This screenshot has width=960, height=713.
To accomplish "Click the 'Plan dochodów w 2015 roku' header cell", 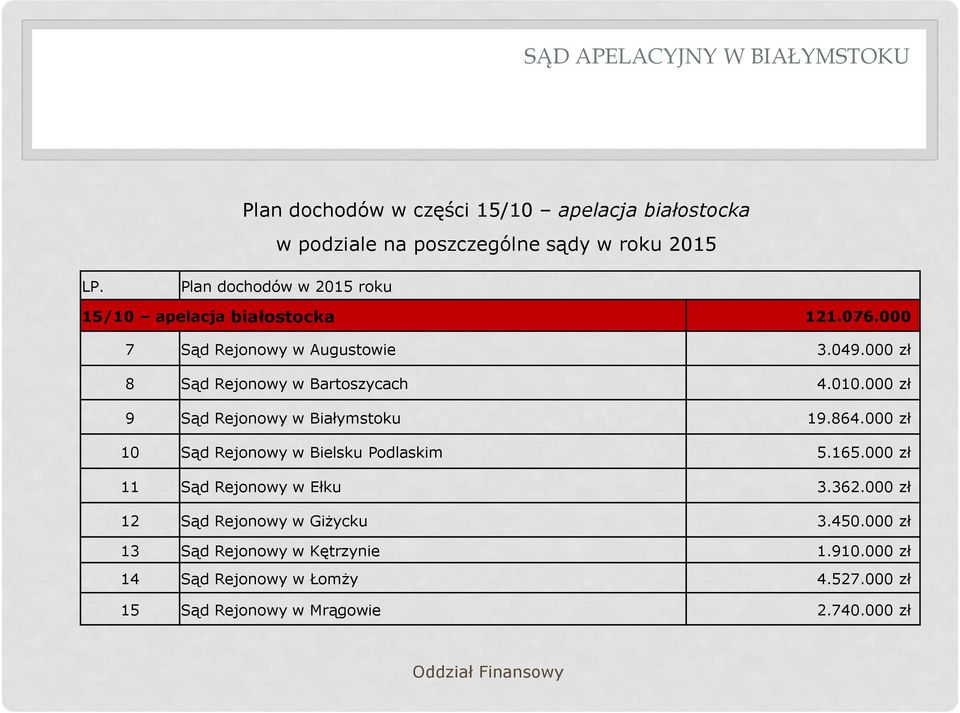I will (549, 286).
